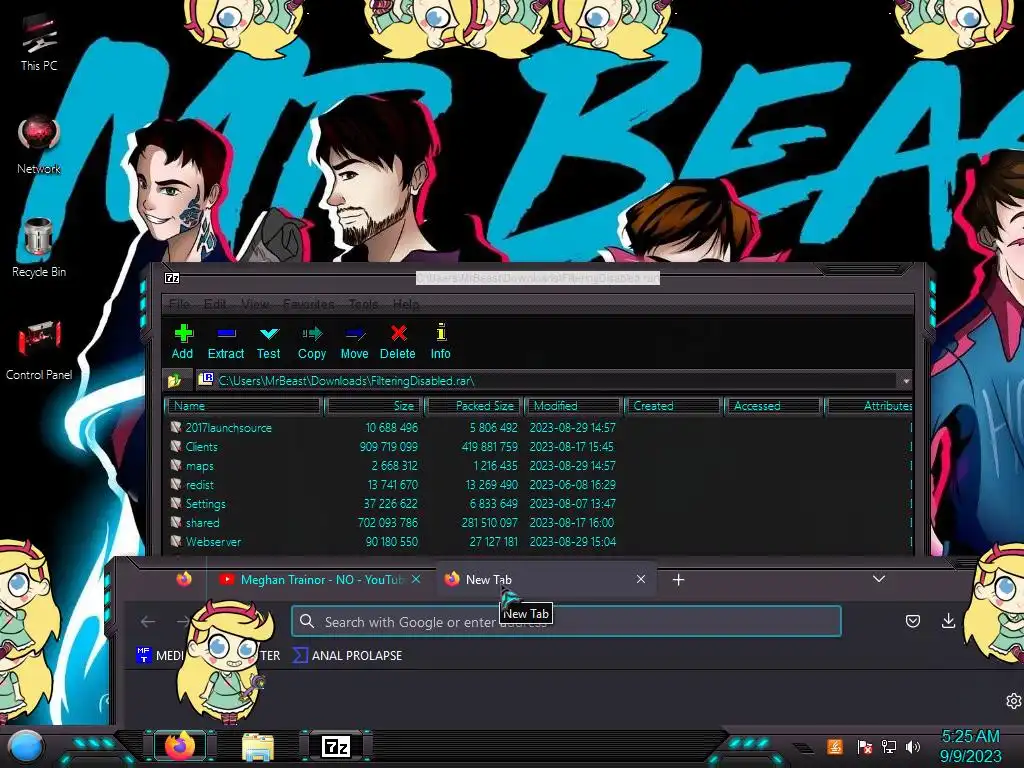Select the redist folder row

pos(539,485)
